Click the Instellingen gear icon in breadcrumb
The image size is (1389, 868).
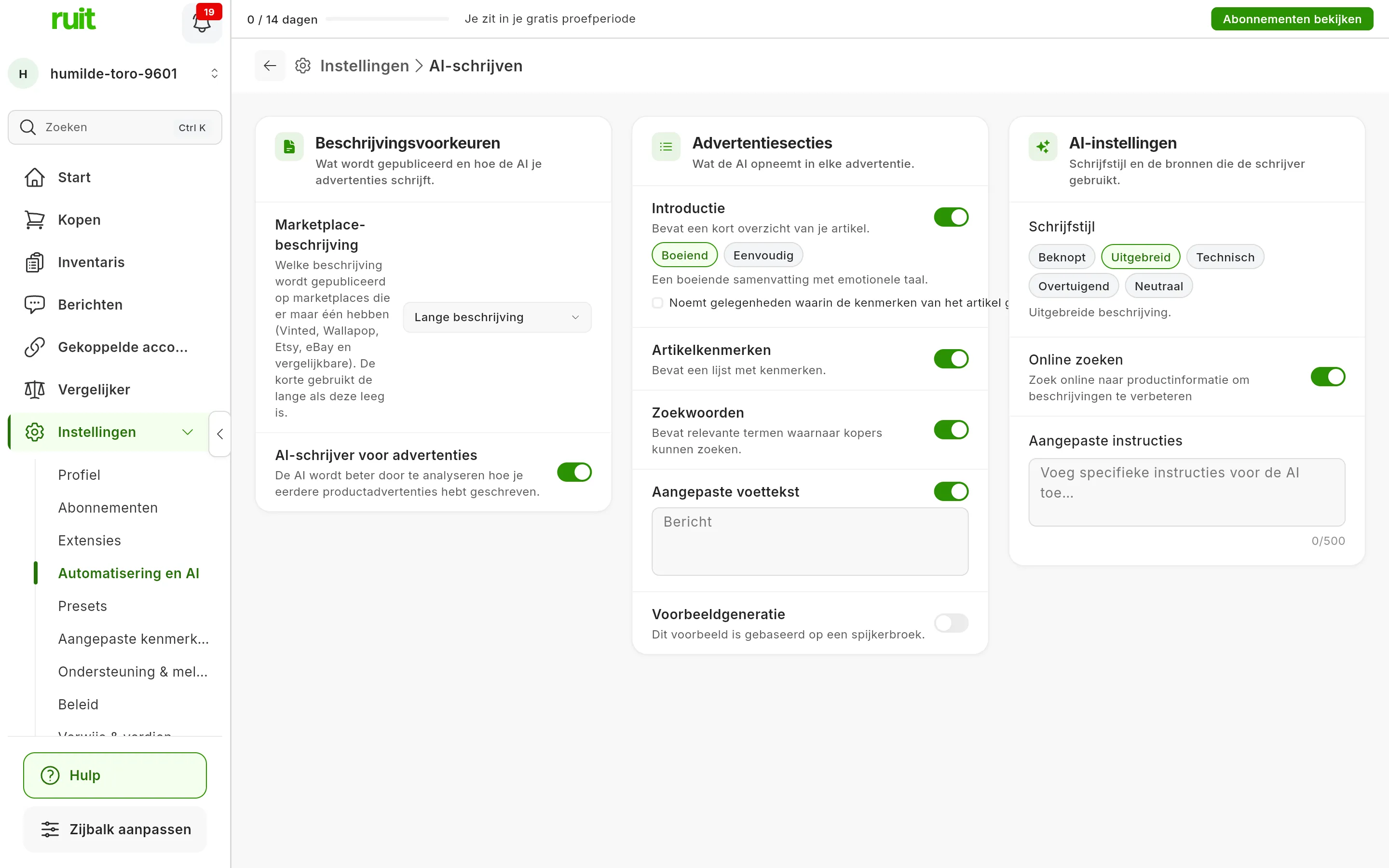pos(303,66)
